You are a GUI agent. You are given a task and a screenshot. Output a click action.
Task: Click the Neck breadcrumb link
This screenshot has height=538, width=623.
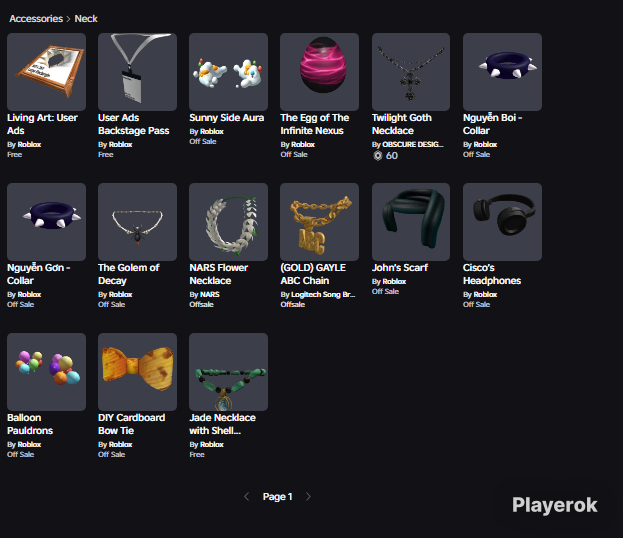(86, 19)
